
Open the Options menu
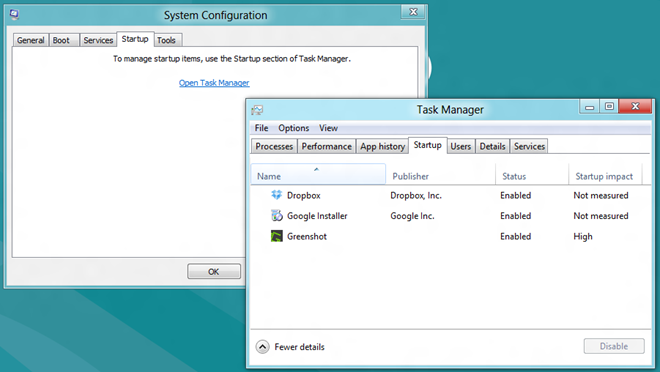tap(293, 128)
